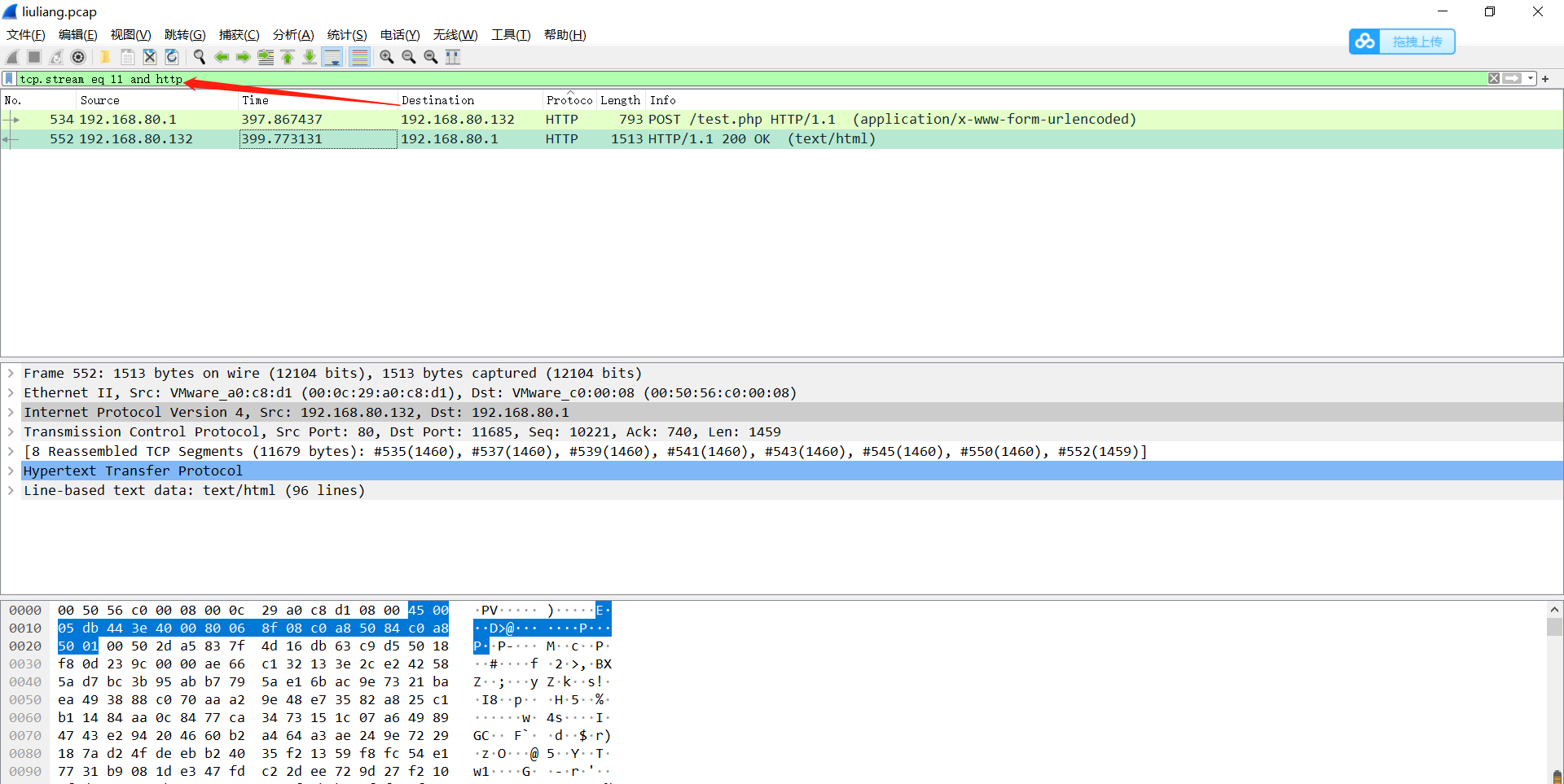Expand the Transmission Control Protocol details
The width and height of the screenshot is (1564, 784).
11,431
